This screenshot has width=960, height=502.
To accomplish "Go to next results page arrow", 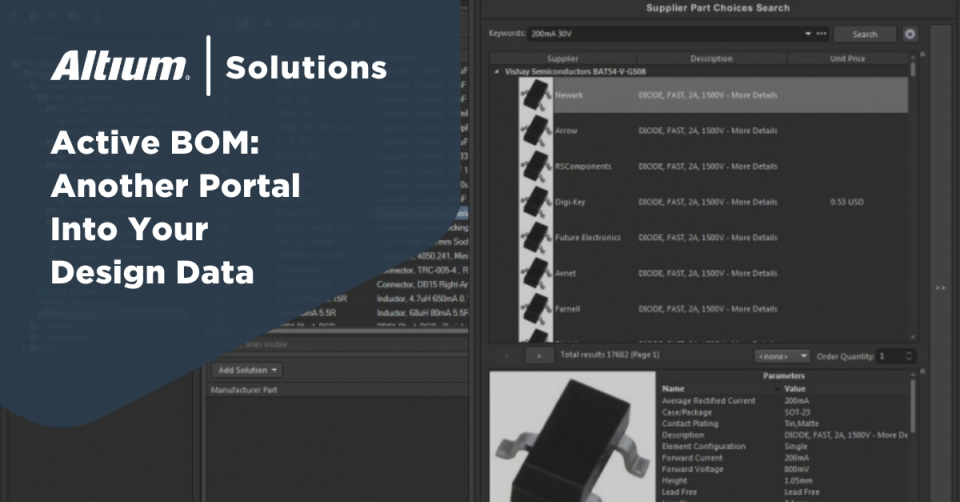I will point(540,356).
